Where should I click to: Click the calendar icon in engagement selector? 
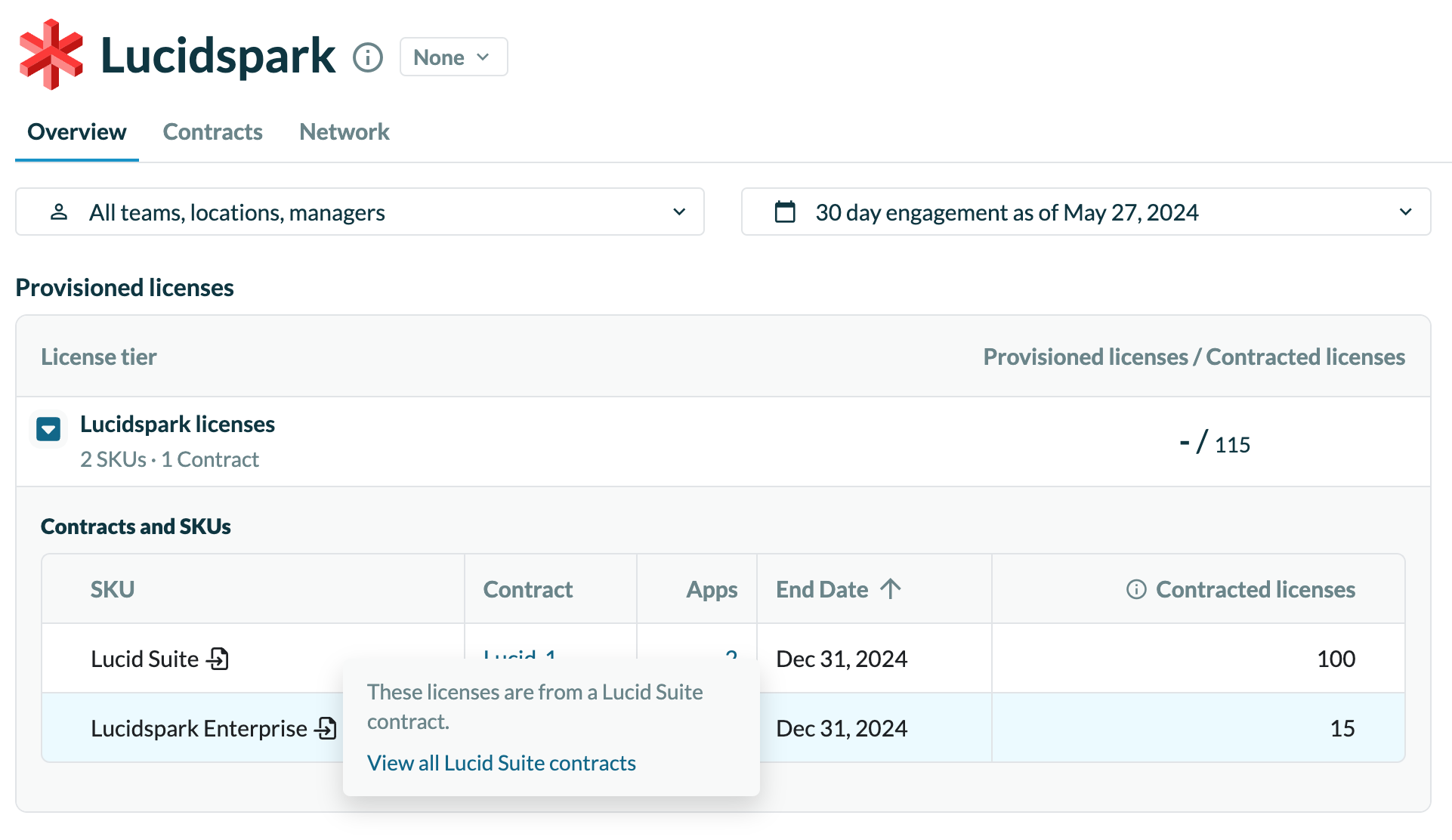tap(785, 212)
